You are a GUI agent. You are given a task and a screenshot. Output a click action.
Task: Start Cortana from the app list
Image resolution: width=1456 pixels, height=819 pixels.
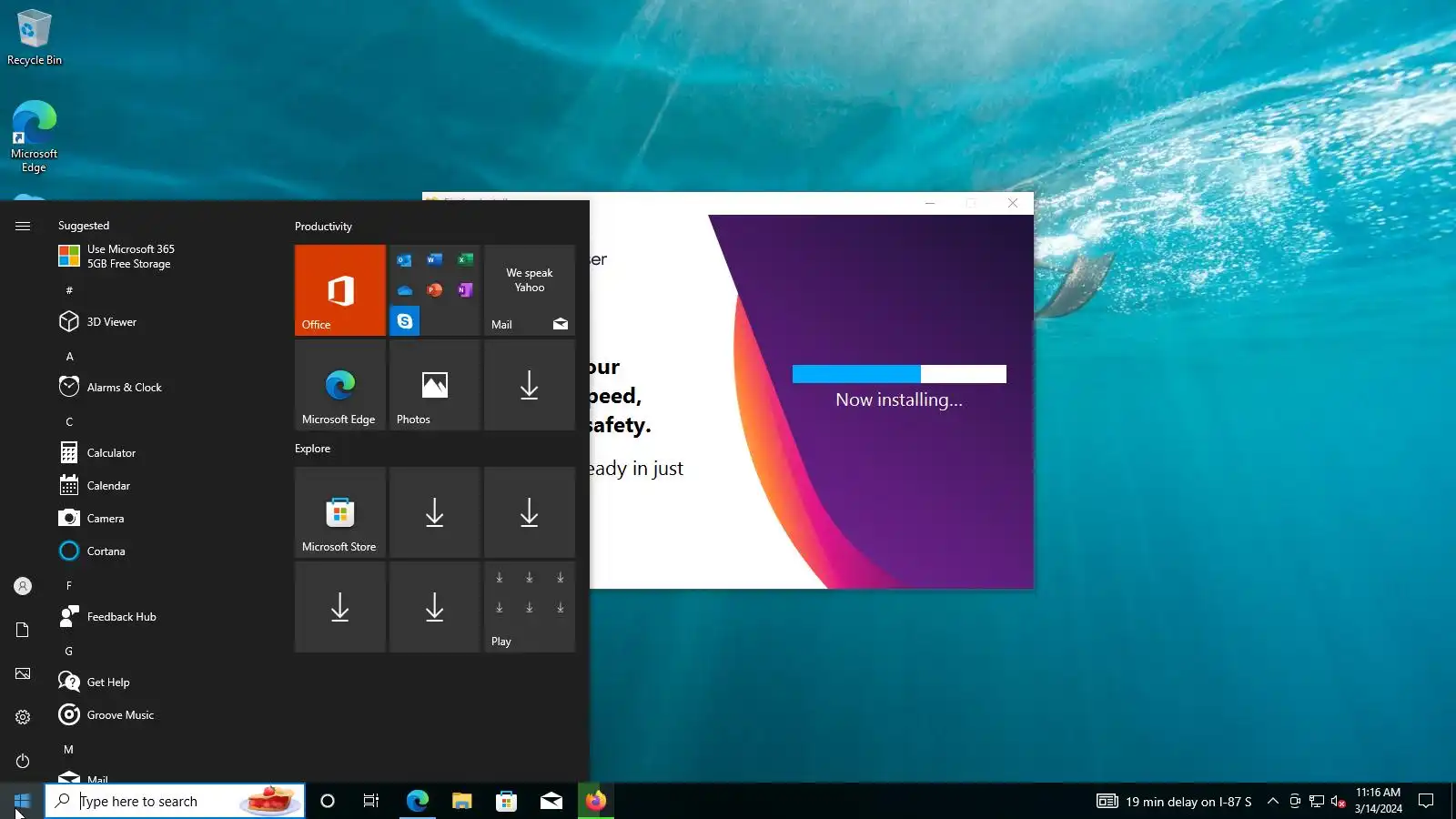164,551
